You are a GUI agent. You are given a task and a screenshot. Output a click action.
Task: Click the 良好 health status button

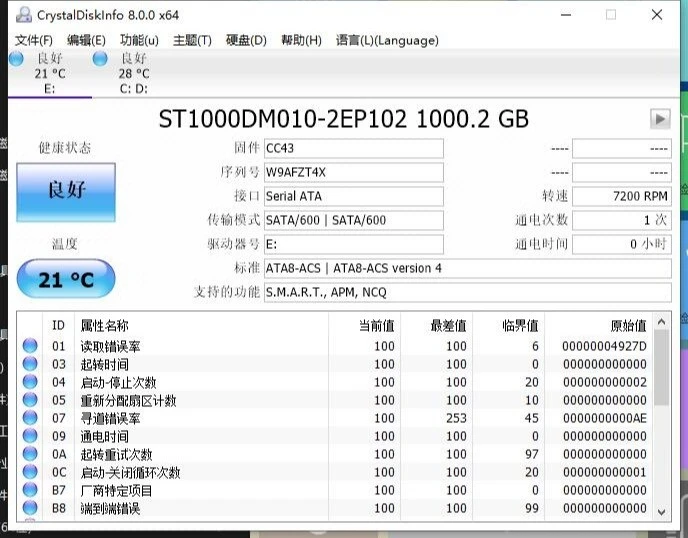click(66, 192)
